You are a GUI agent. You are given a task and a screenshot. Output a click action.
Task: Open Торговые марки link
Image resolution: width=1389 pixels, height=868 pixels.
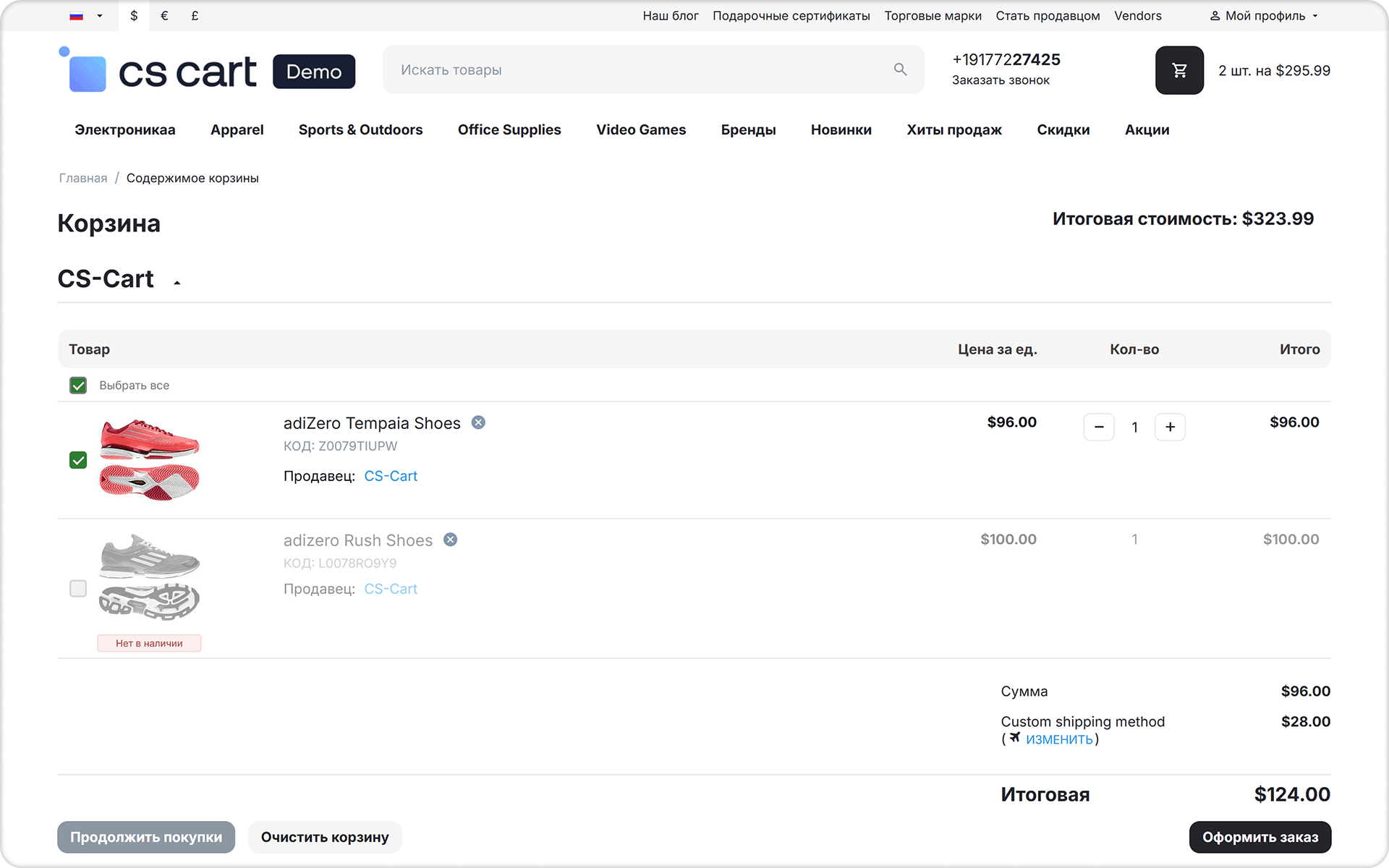click(933, 16)
